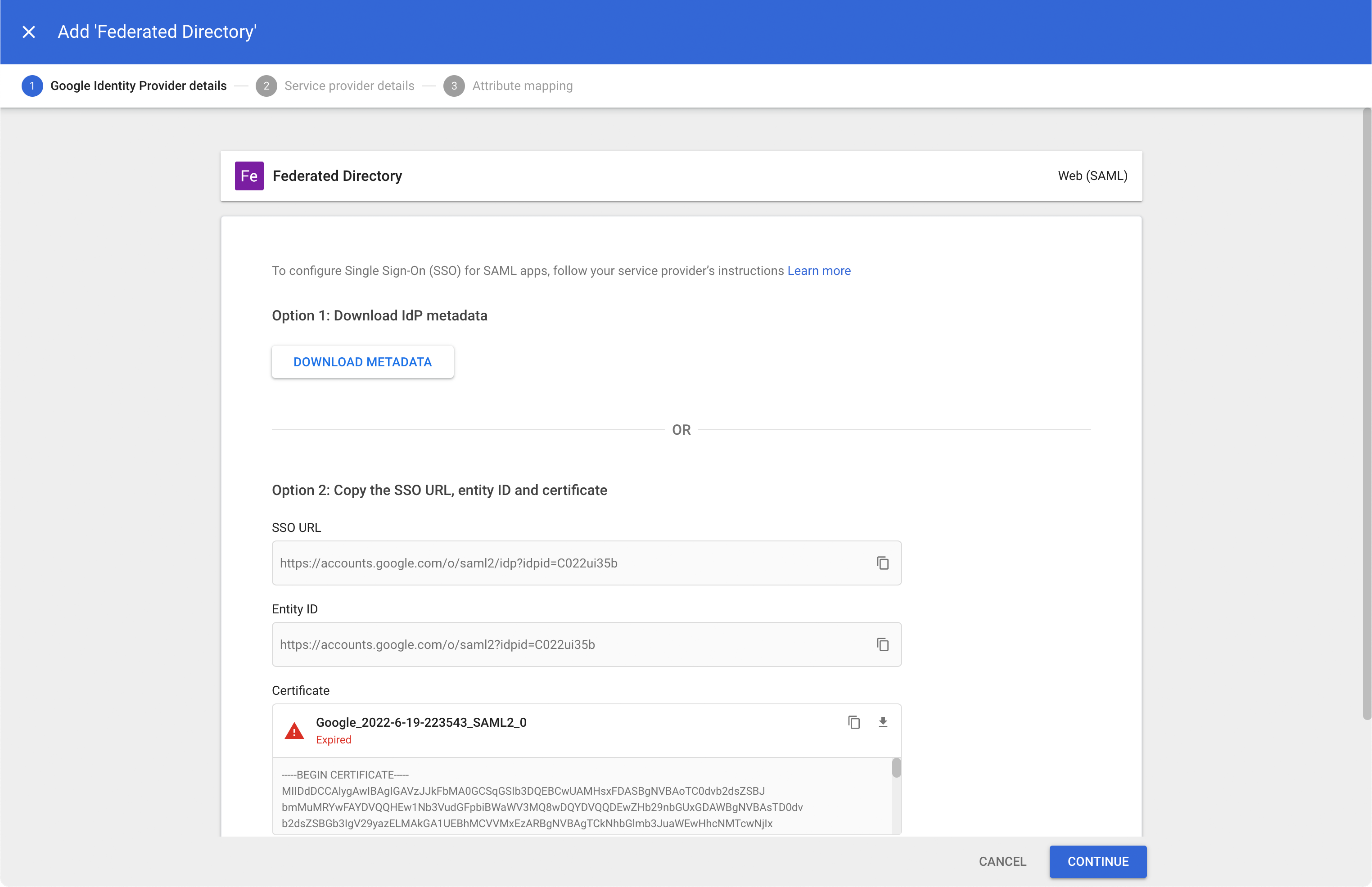
Task: Download the IdP metadata file
Action: click(362, 362)
